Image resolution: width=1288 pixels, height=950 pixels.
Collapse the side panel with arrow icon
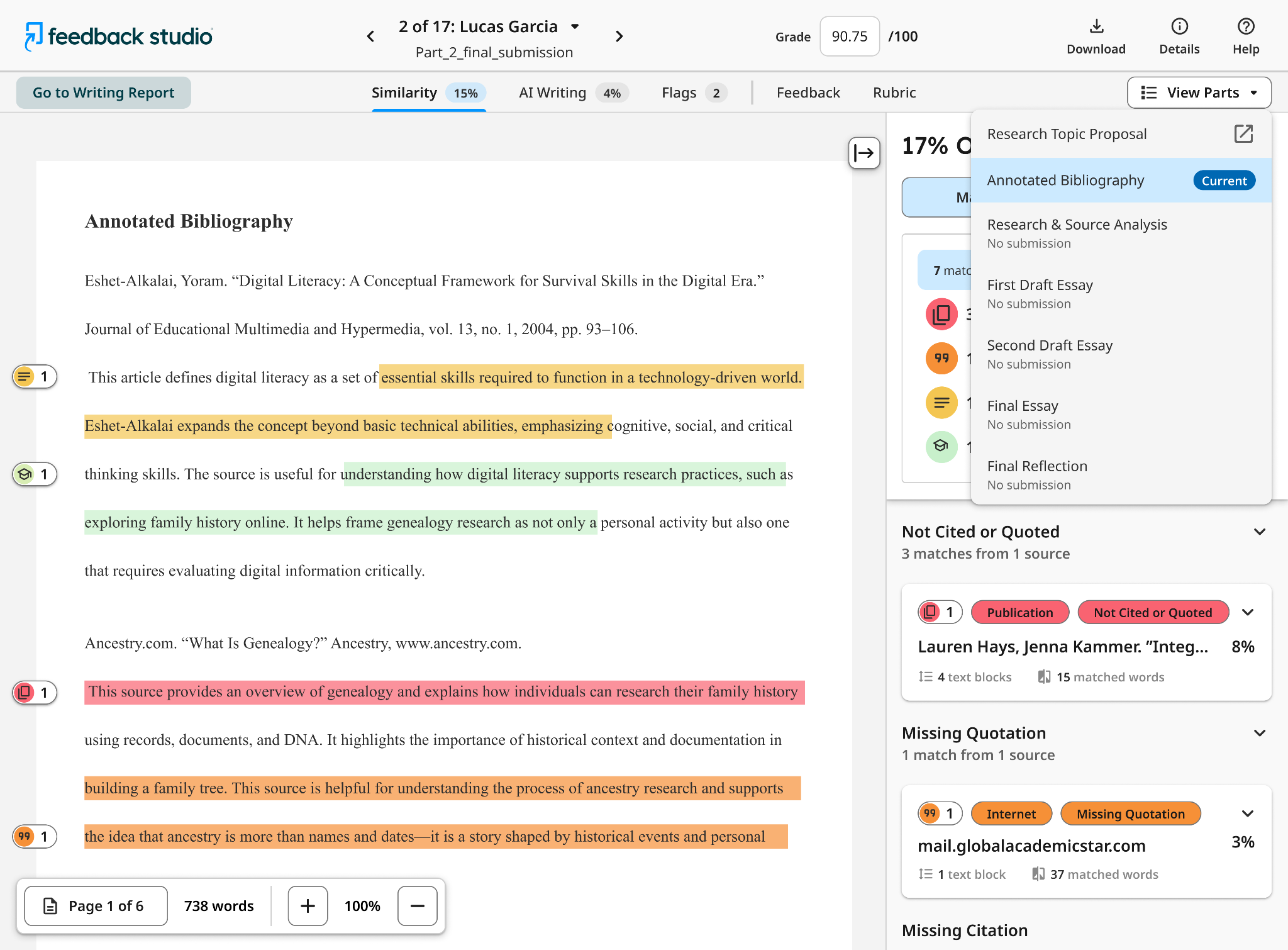pyautogui.click(x=863, y=153)
